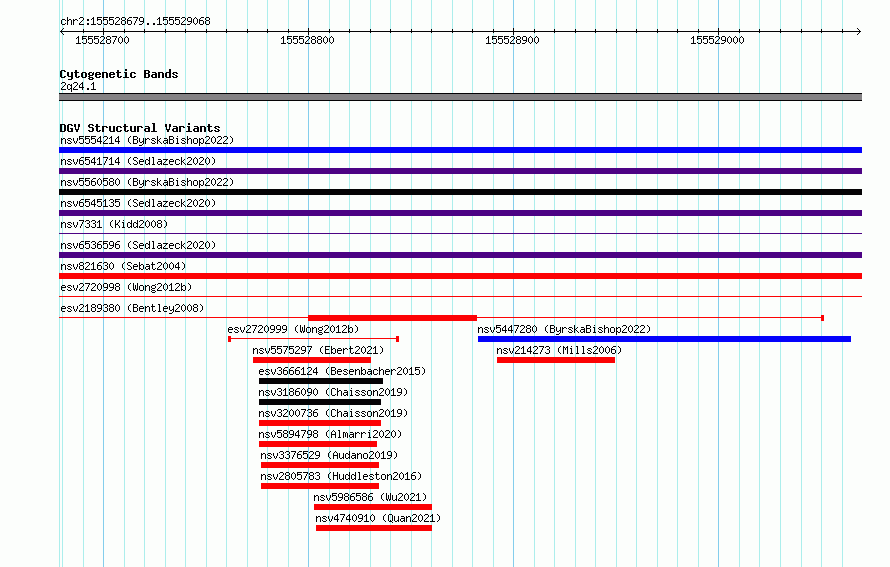Select the red nsv214273 variant bar
Viewport: 890px width, 567px height.
tap(556, 360)
